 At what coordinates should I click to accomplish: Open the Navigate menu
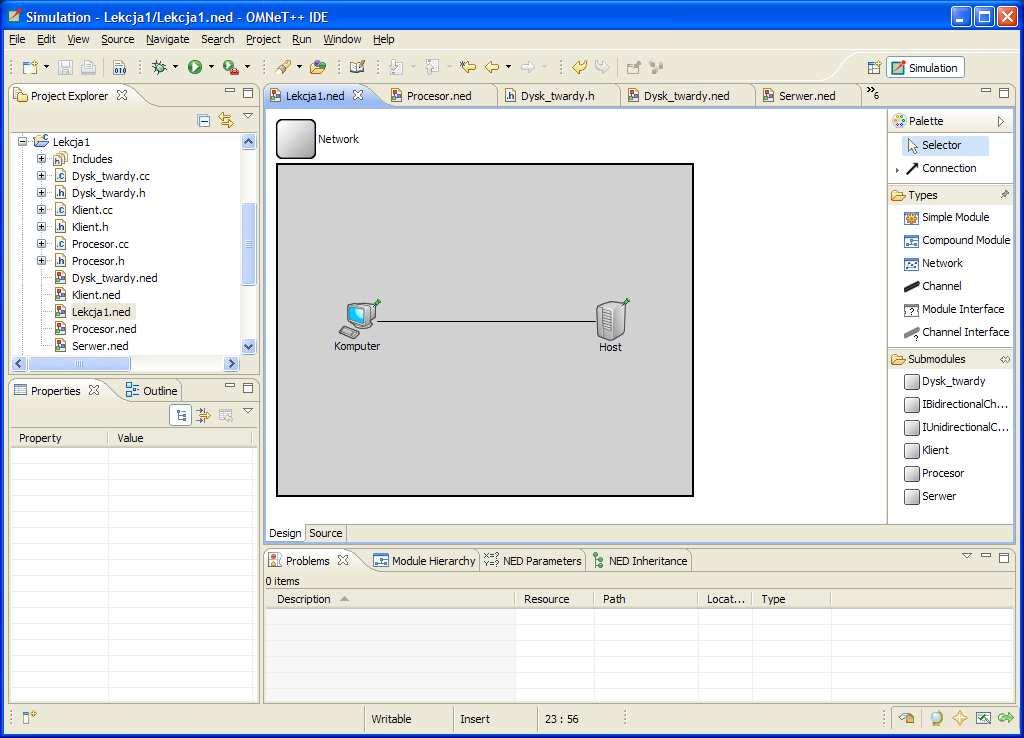[x=168, y=39]
